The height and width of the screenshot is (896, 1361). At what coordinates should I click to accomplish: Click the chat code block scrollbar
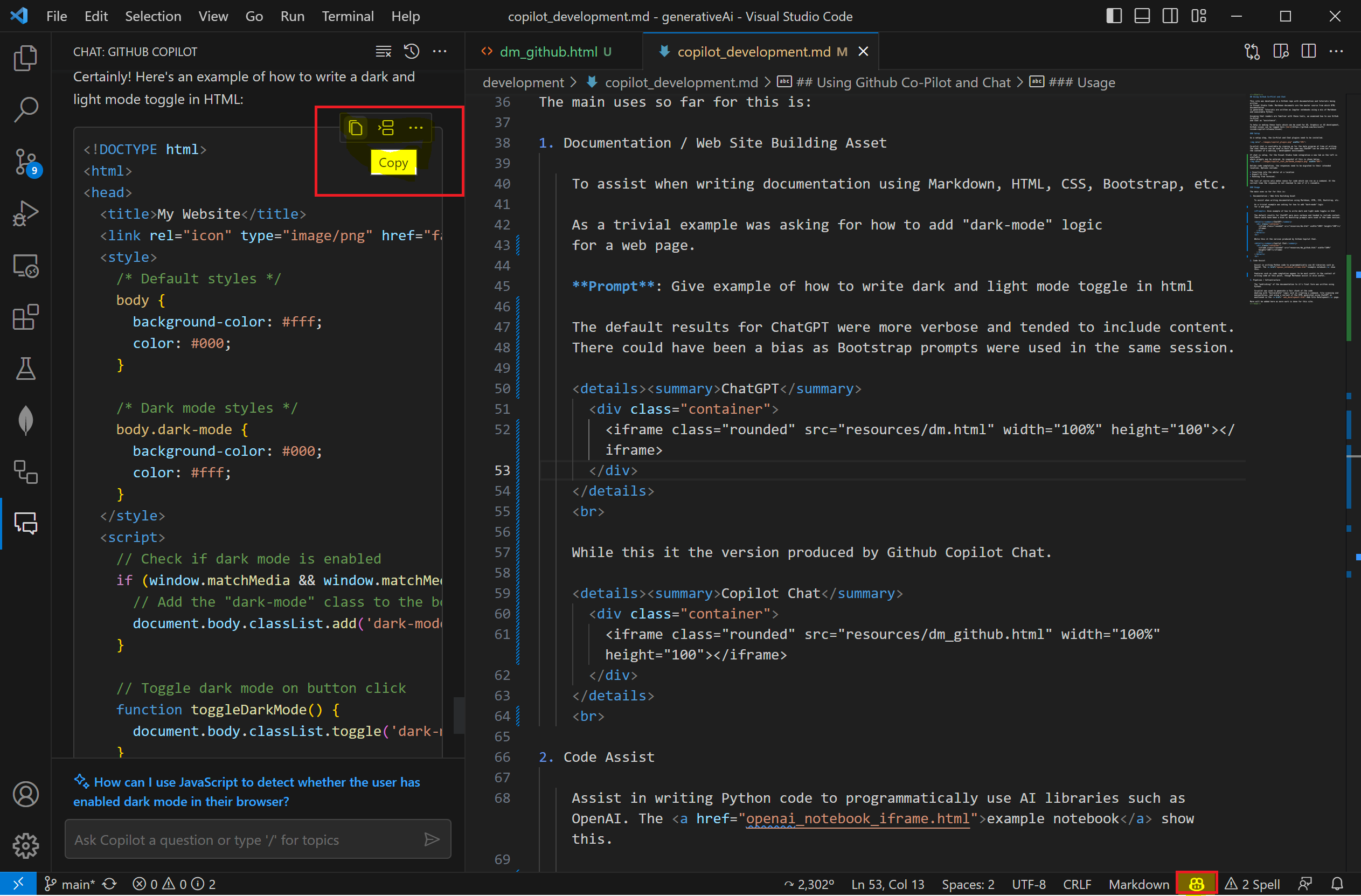[x=459, y=716]
